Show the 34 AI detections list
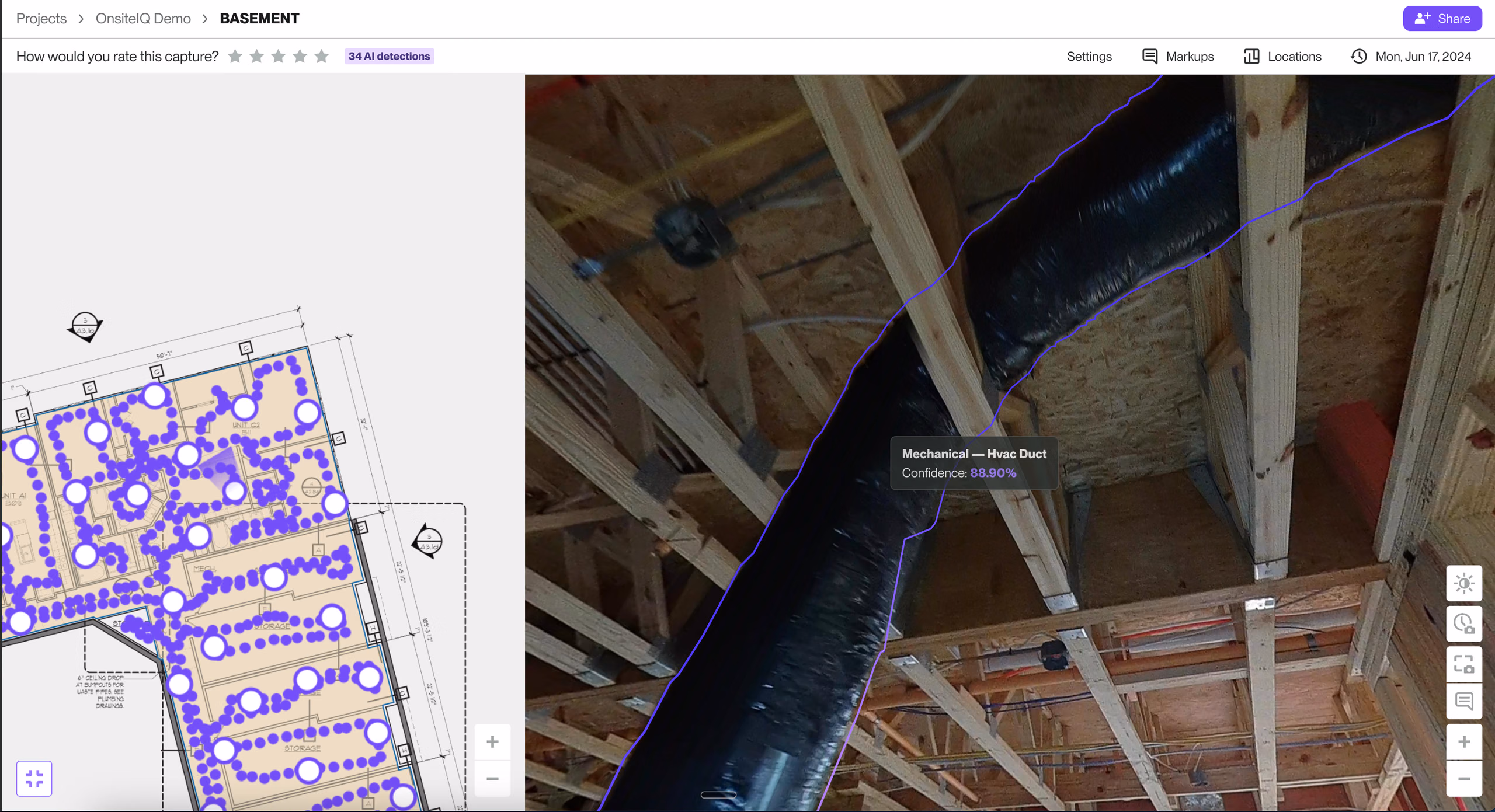 pyautogui.click(x=389, y=56)
